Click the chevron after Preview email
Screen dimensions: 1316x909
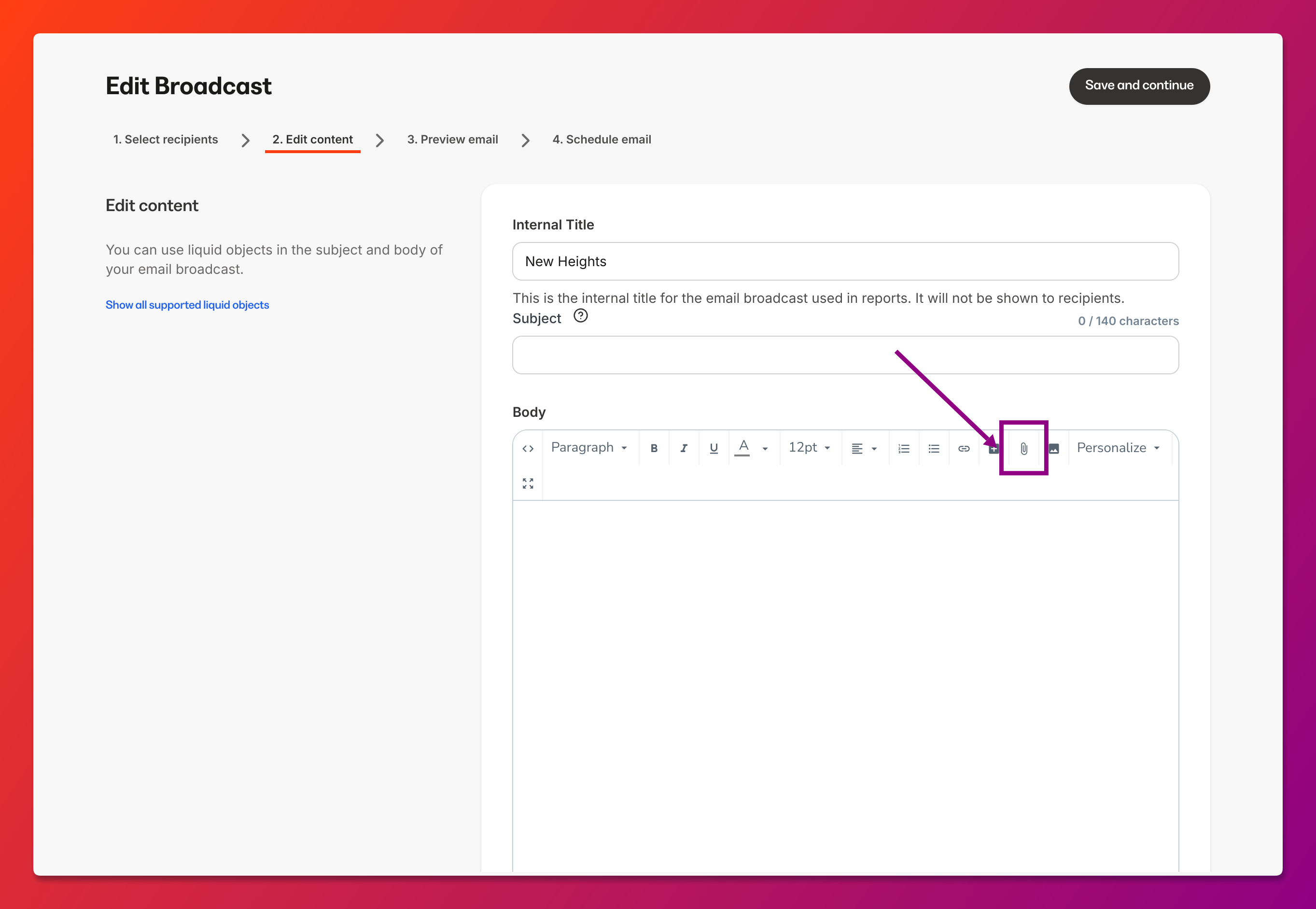coord(525,140)
